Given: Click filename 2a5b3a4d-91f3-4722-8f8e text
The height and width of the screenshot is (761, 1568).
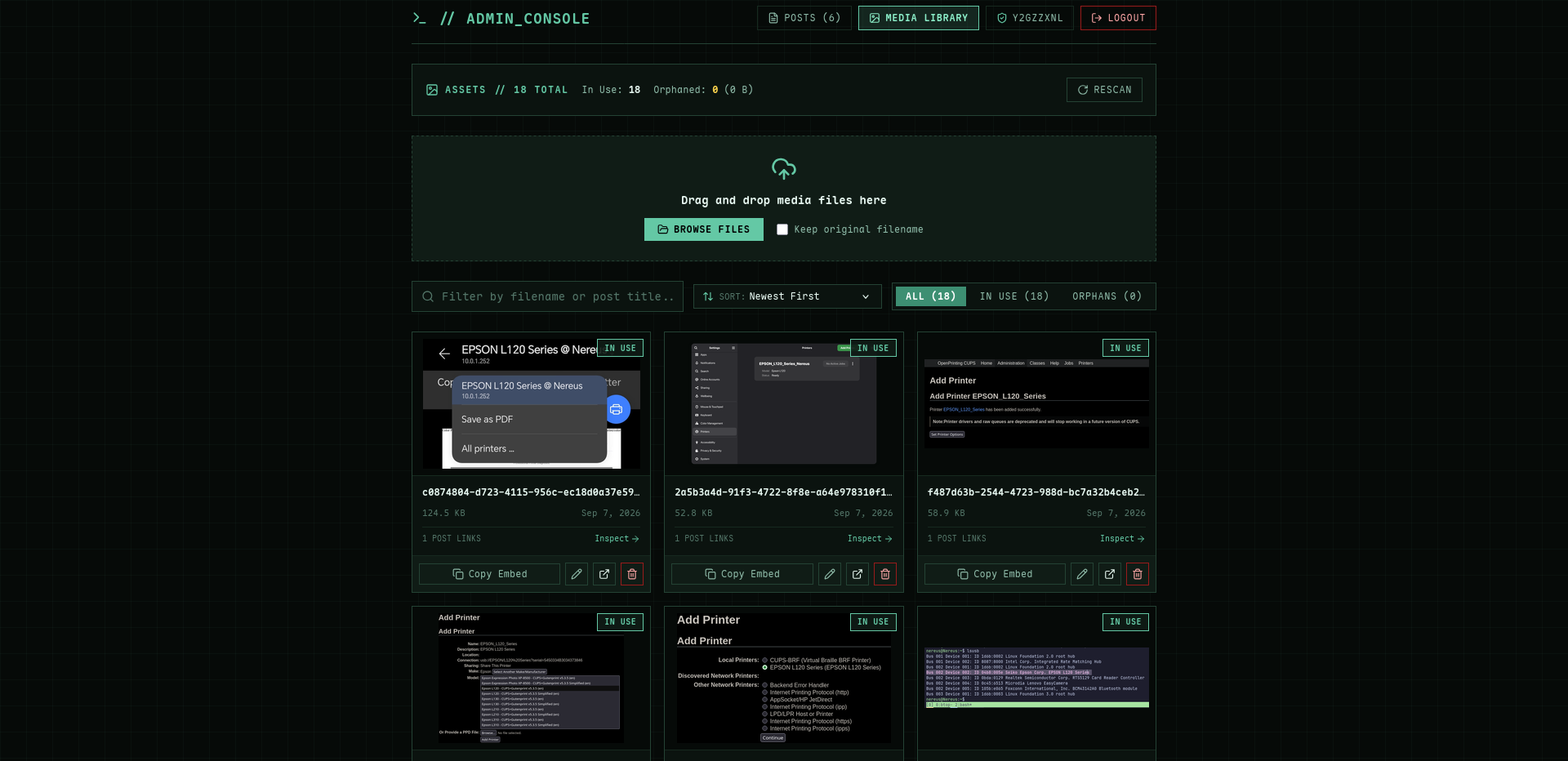Looking at the screenshot, I should (784, 492).
